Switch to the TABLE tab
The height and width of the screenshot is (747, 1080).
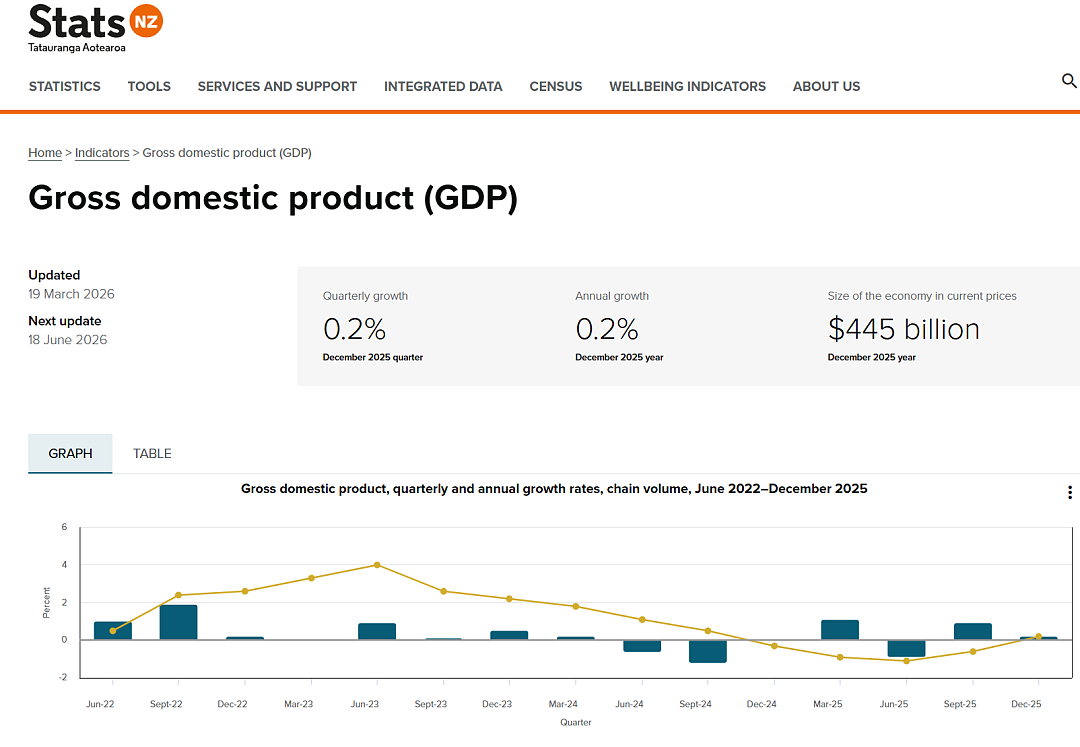(152, 454)
